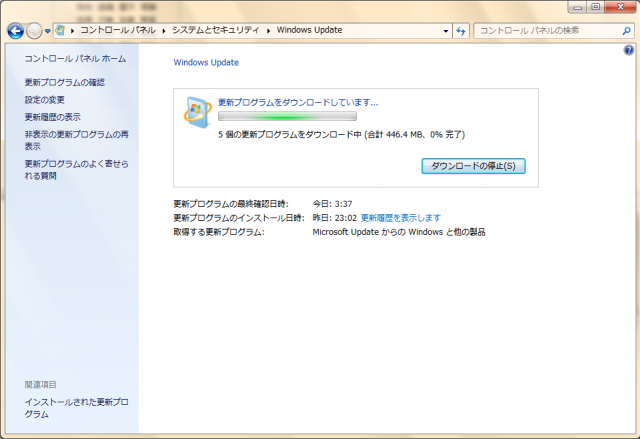Screen dimensions: 640x439
Task: Click 更新履歴を表示します link
Action: click(401, 218)
